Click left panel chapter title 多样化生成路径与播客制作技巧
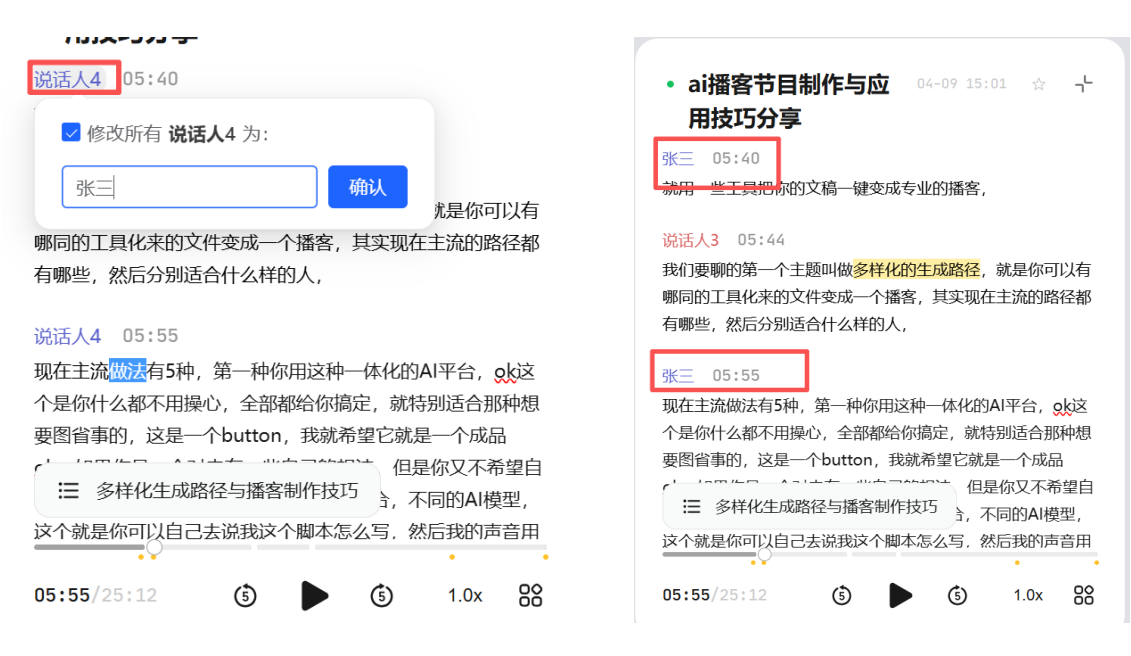Image resolution: width=1131 pixels, height=656 pixels. pos(227,491)
